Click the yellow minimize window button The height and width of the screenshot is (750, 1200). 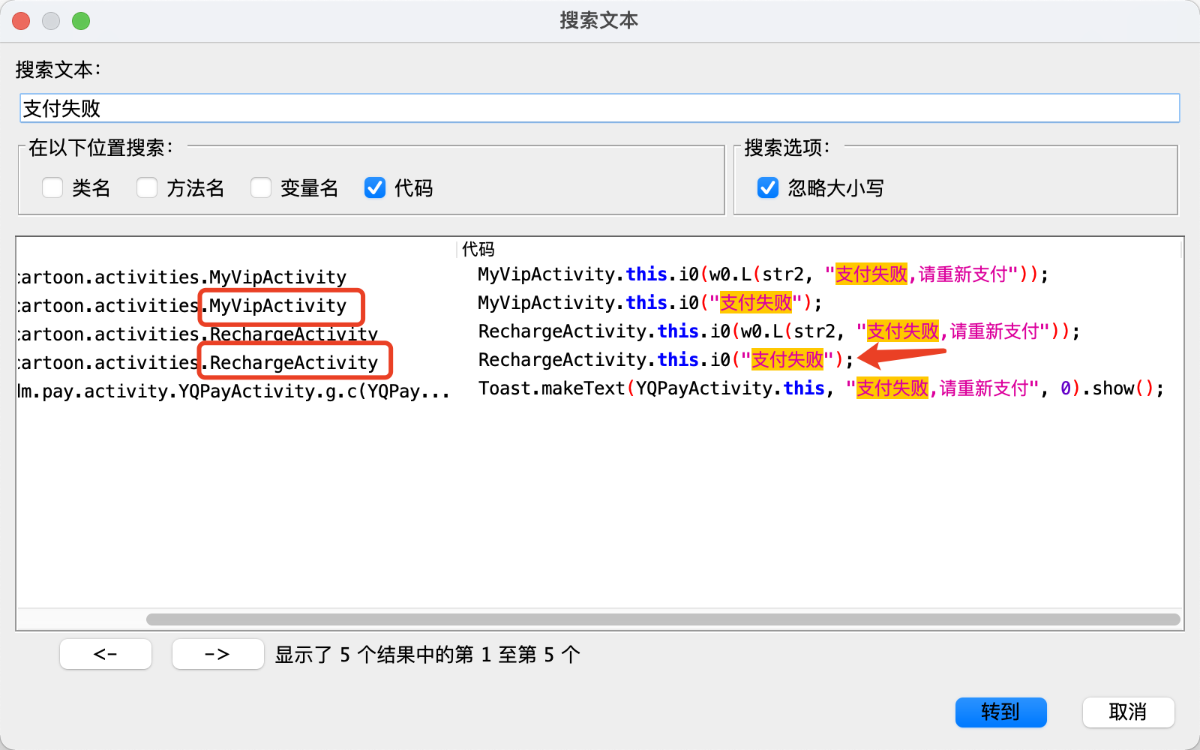(x=51, y=20)
